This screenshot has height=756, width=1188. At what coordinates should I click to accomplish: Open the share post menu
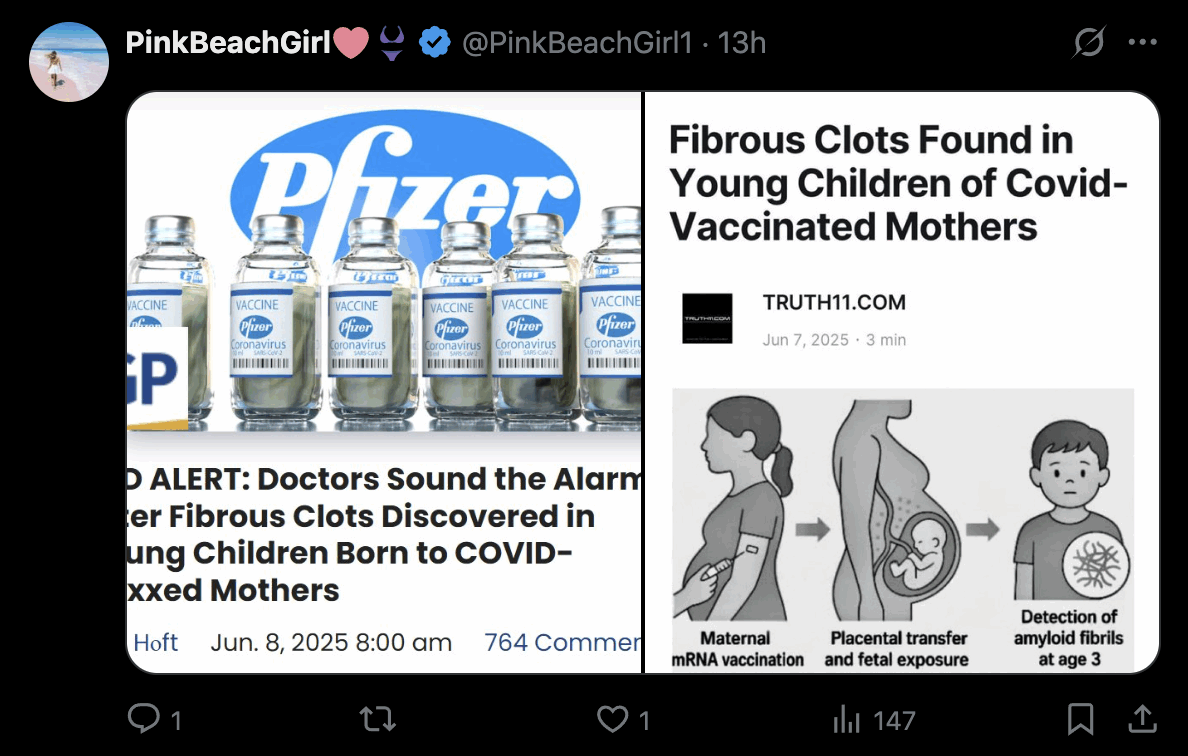tap(1142, 718)
